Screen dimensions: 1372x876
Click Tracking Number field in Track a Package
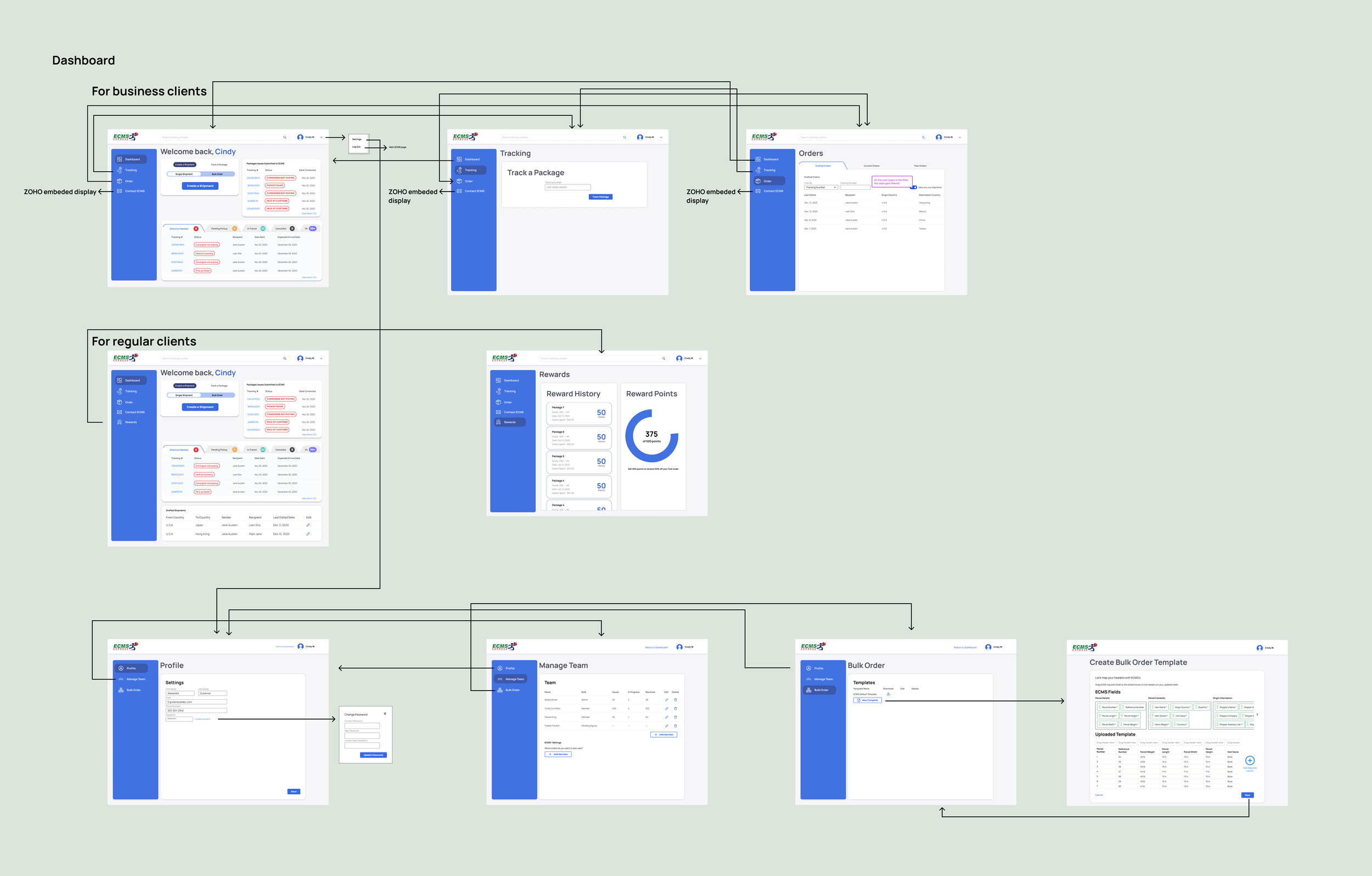[567, 188]
